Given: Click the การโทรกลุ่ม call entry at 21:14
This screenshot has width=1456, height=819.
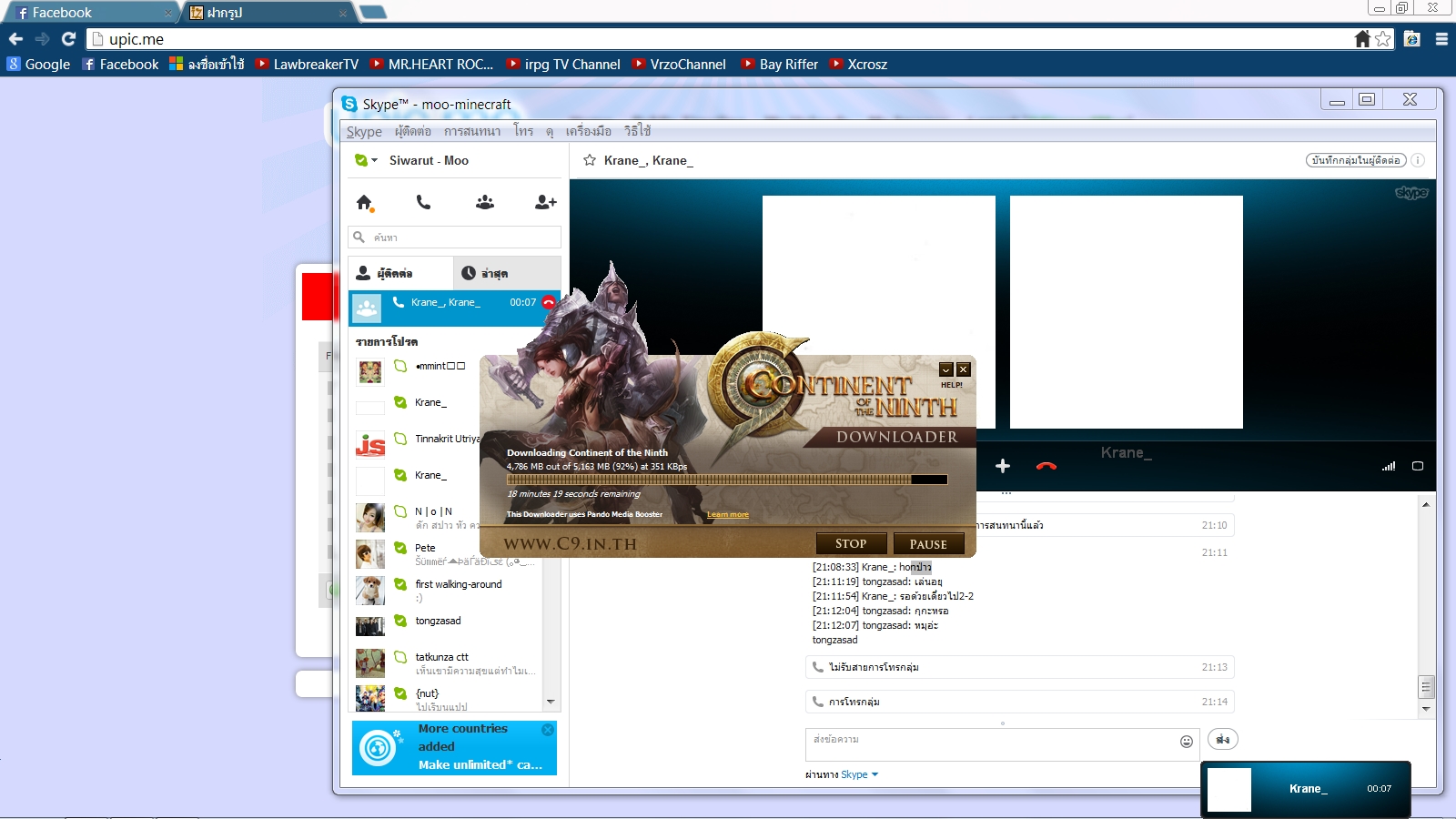Looking at the screenshot, I should tap(1019, 702).
